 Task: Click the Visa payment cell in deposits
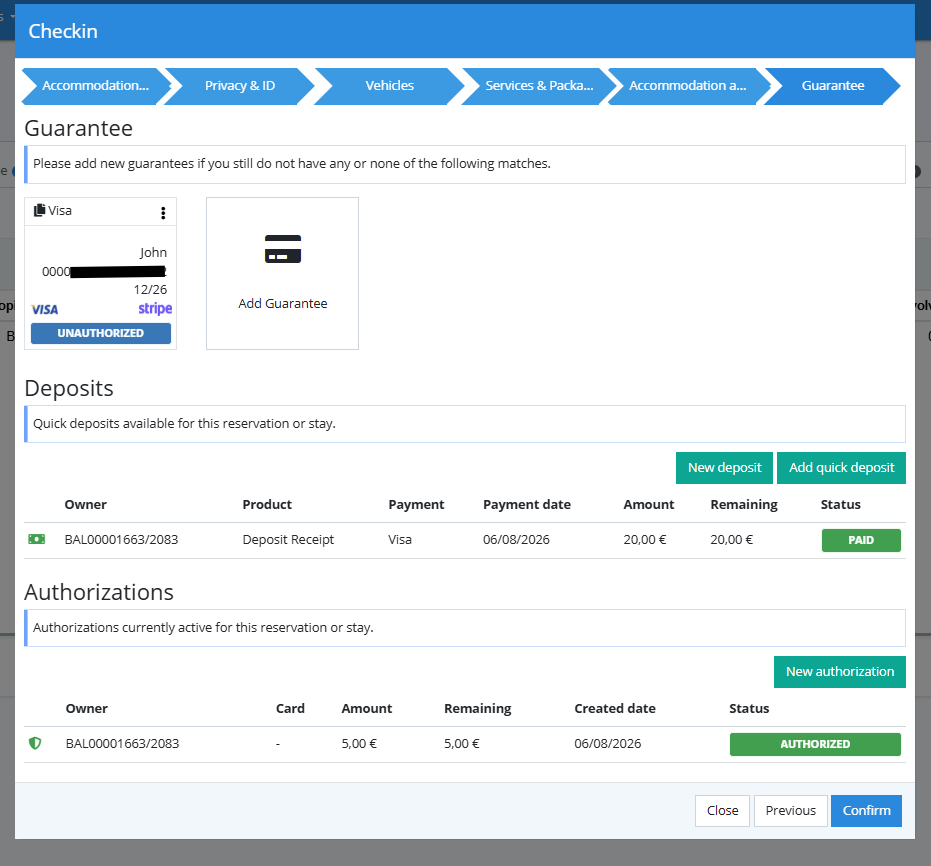tap(400, 540)
